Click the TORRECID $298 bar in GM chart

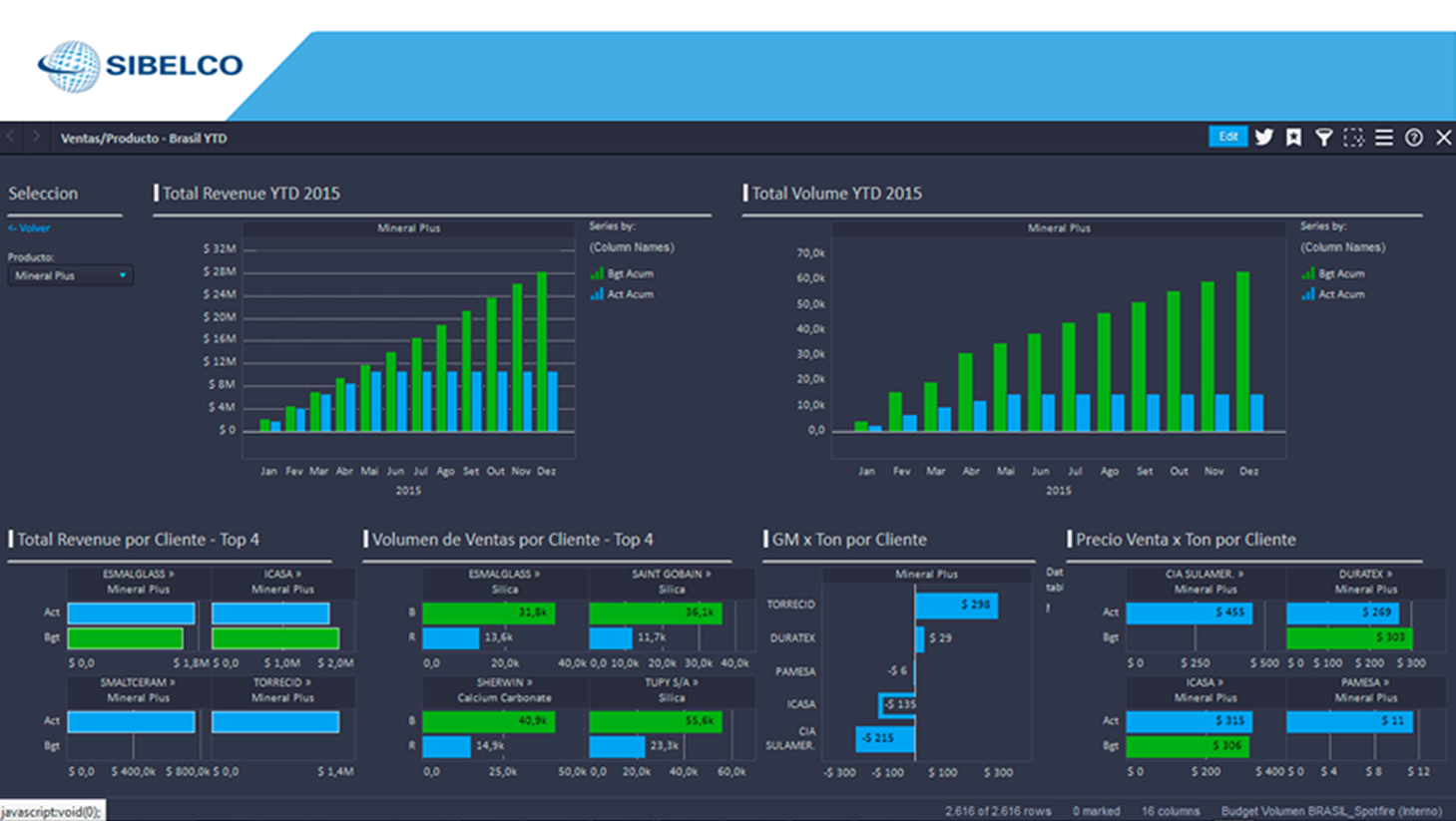point(956,605)
